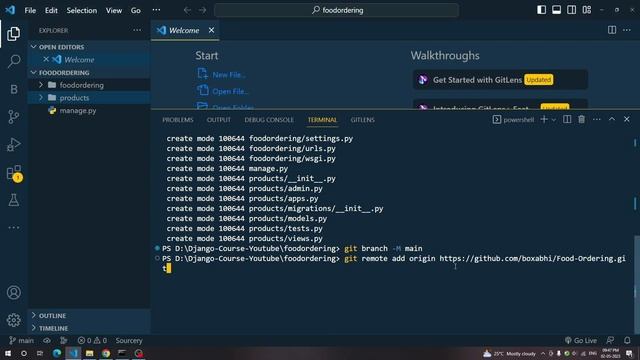The width and height of the screenshot is (640, 360).
Task: Open File Explorer from the taskbar
Action: (x=89, y=353)
